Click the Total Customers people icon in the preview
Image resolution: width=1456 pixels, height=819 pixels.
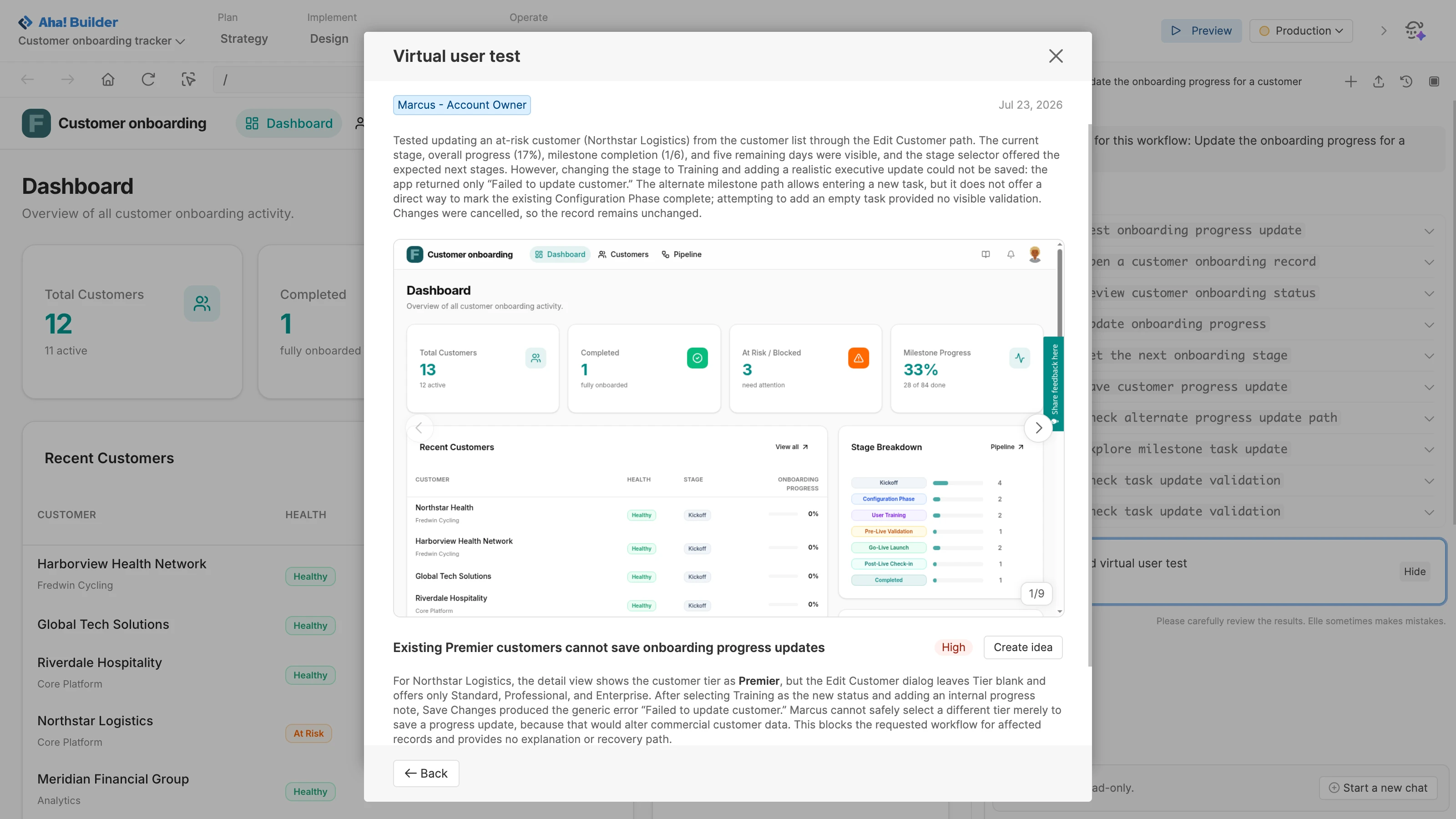pyautogui.click(x=535, y=358)
